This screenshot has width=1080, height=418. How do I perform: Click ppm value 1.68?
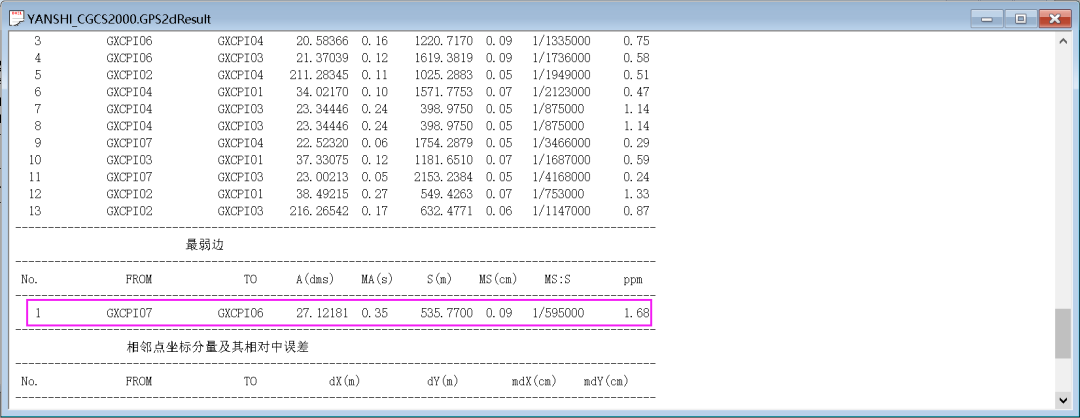(x=636, y=313)
